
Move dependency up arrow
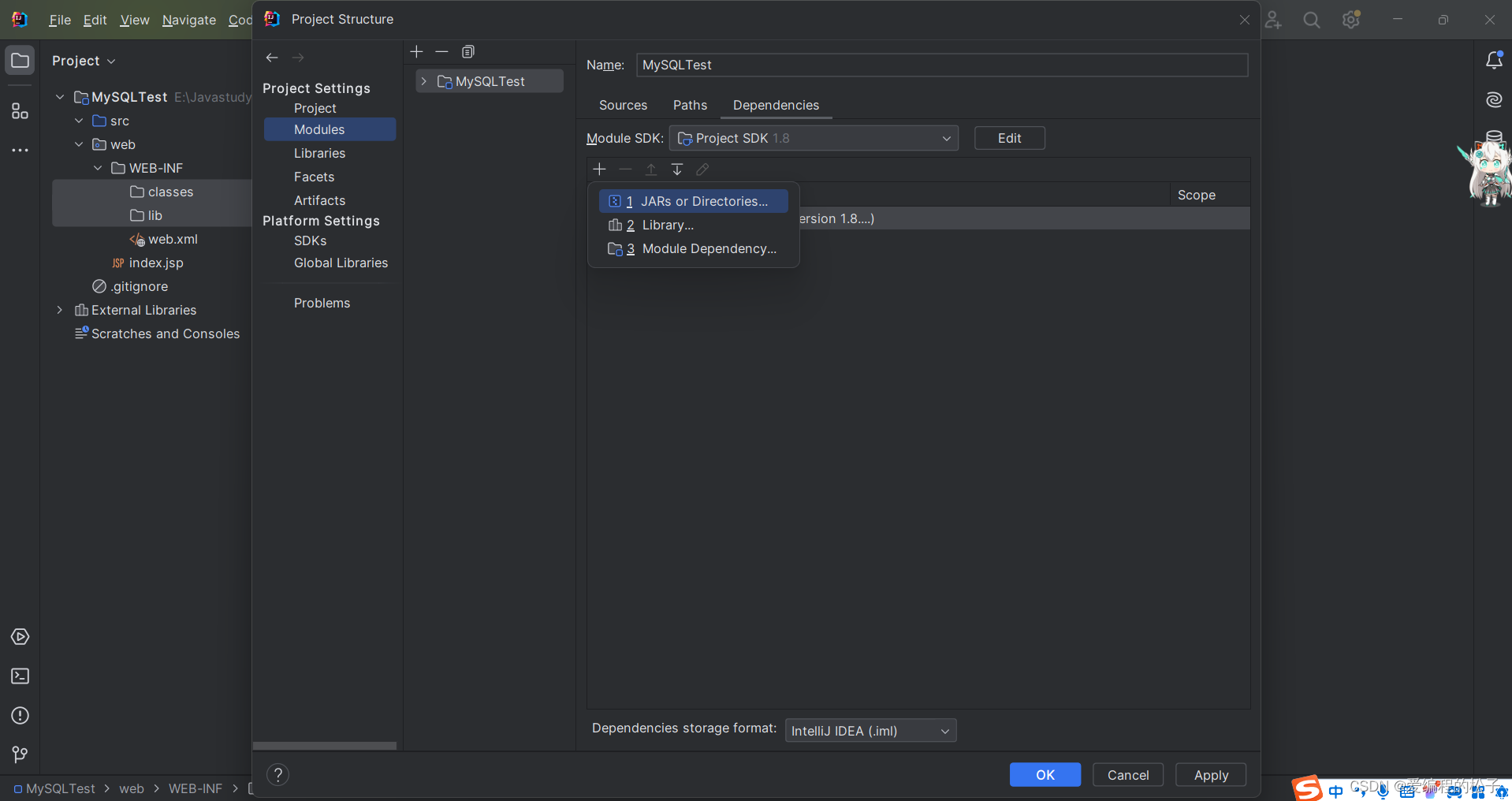[x=651, y=170]
